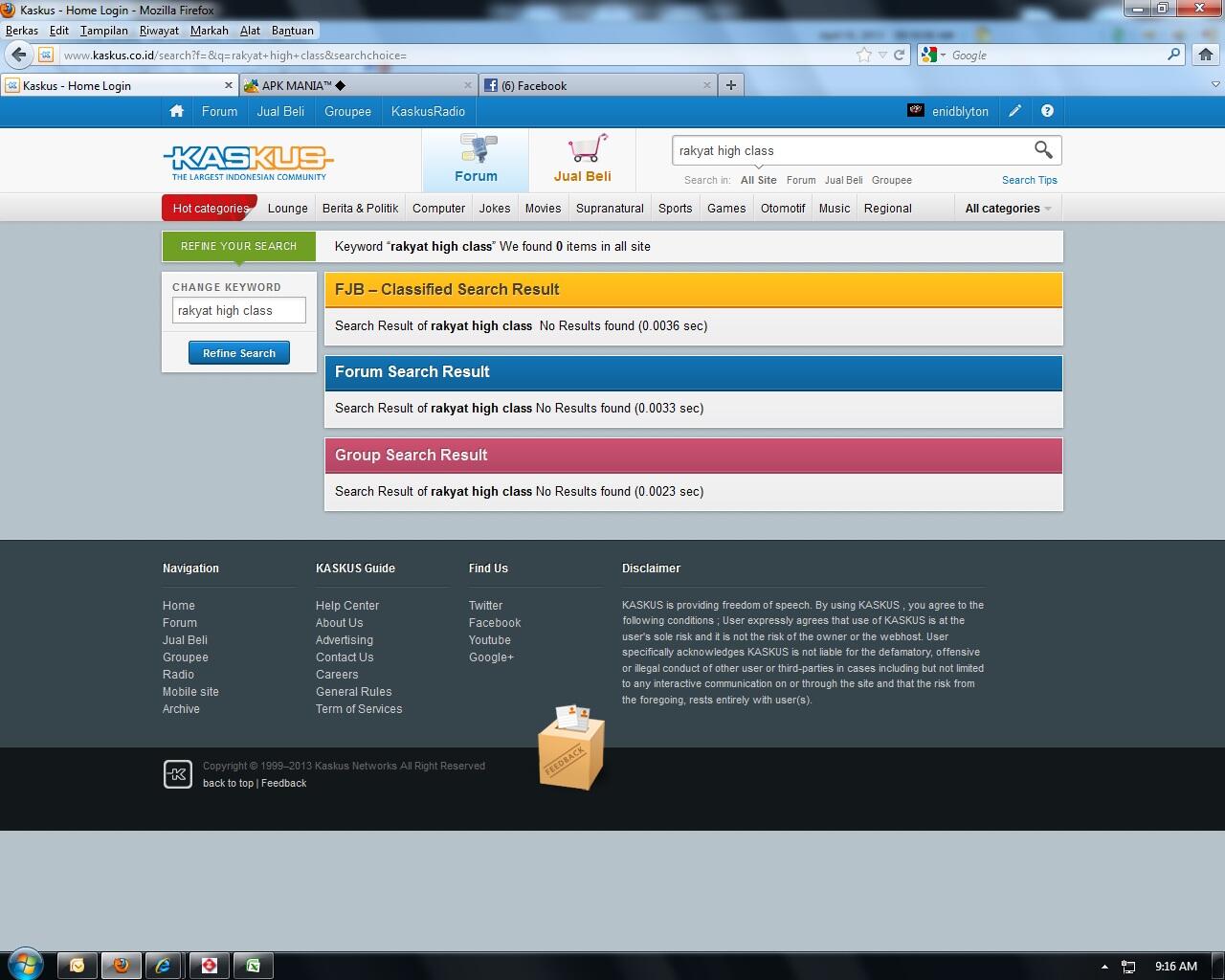The height and width of the screenshot is (980, 1225).
Task: Click back to top link
Action: click(228, 783)
